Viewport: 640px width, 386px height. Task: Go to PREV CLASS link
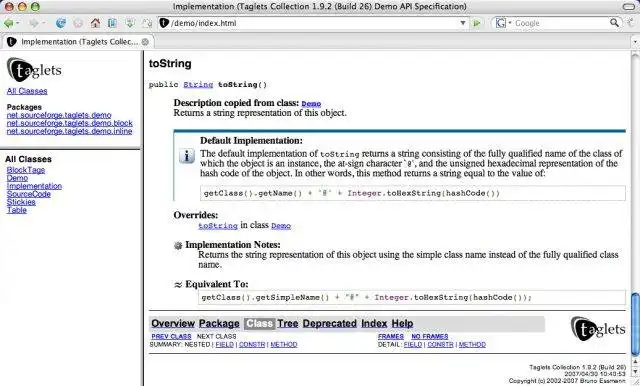coord(171,337)
